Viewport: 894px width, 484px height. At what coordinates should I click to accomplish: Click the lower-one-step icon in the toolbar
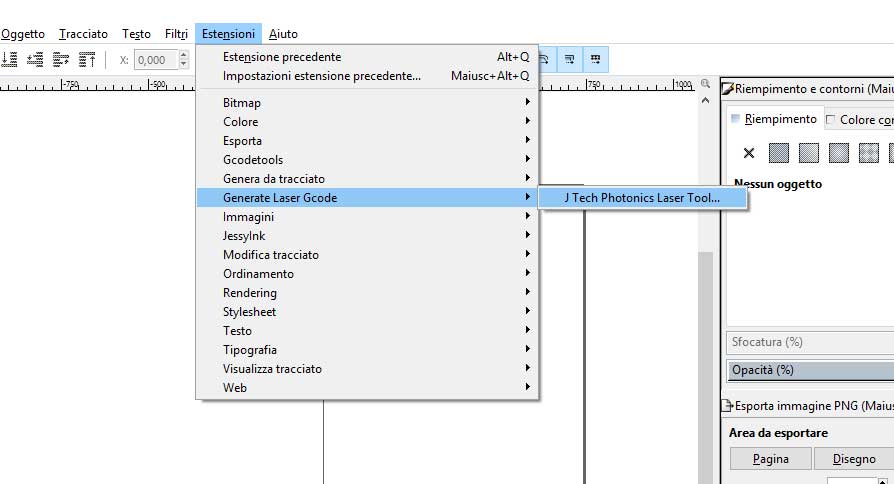(35, 59)
